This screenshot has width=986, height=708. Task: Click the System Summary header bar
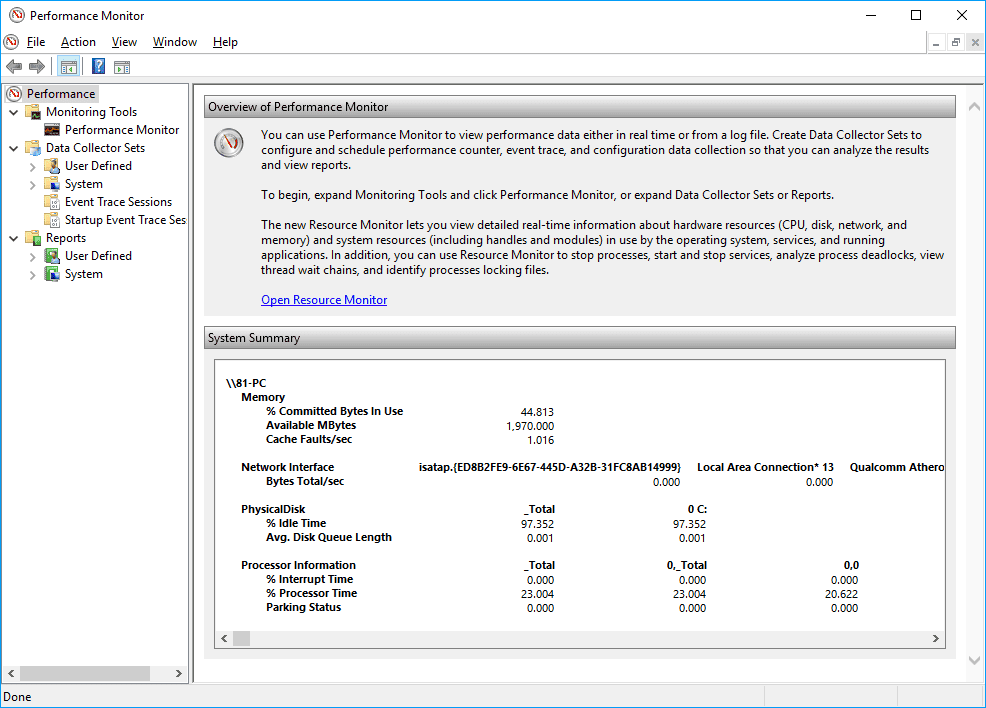pos(580,338)
